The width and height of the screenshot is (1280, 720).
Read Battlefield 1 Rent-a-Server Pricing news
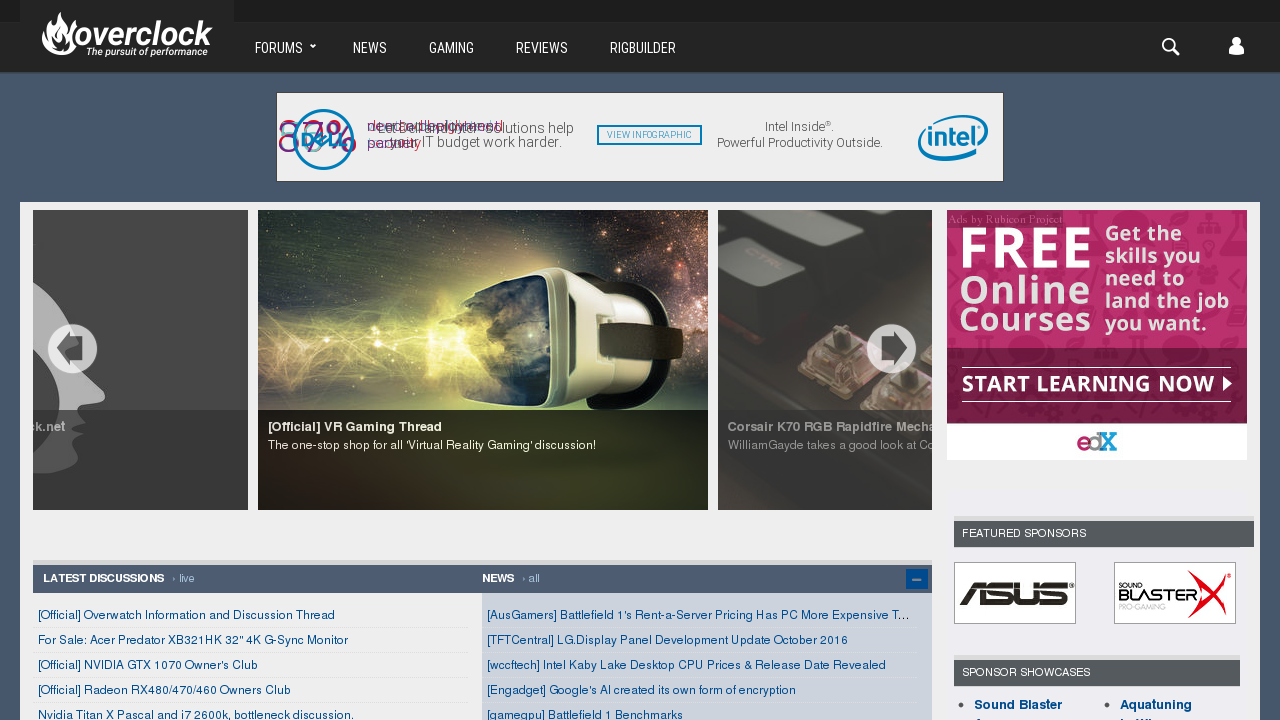click(x=698, y=615)
